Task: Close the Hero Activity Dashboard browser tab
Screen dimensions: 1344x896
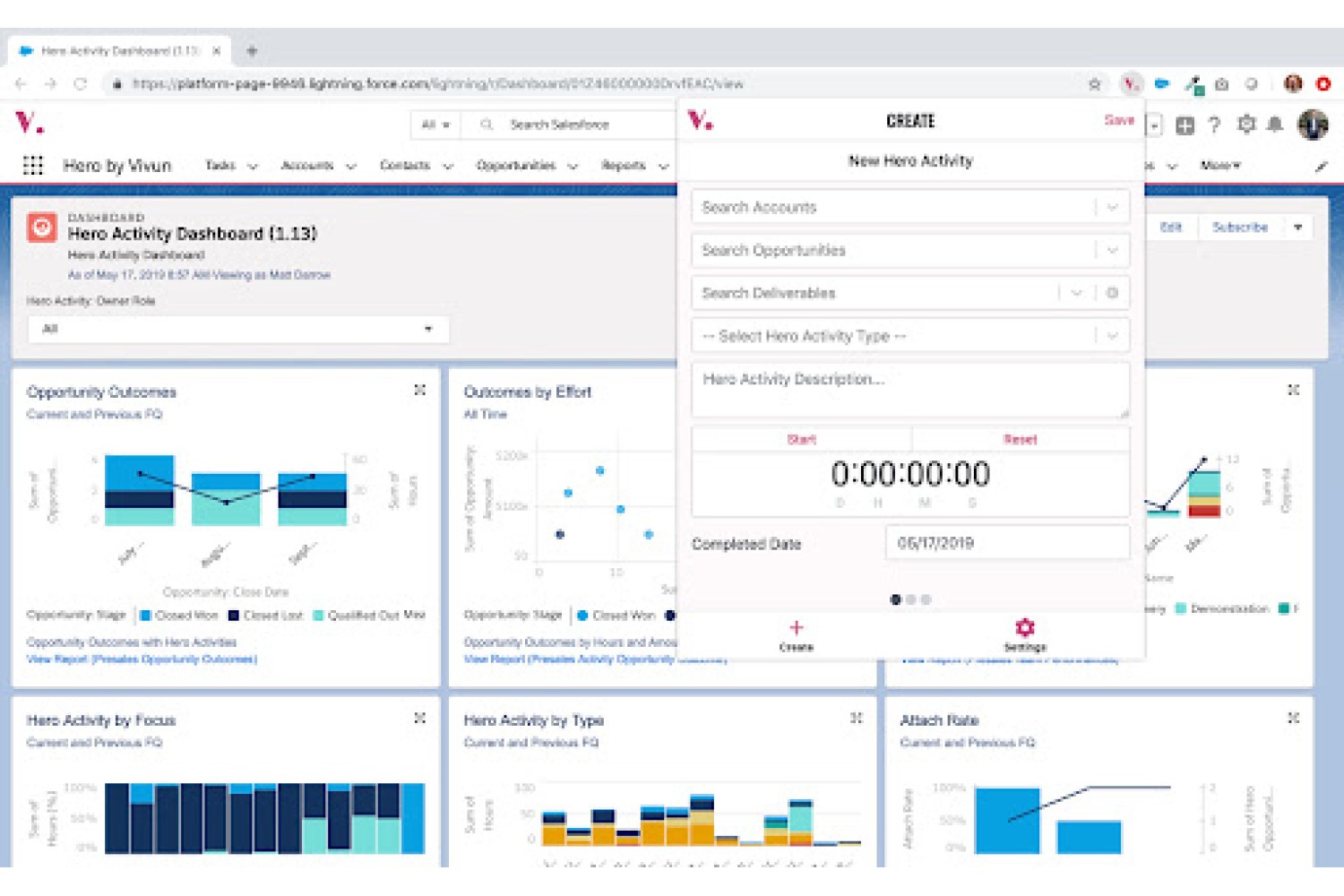Action: coord(217,51)
